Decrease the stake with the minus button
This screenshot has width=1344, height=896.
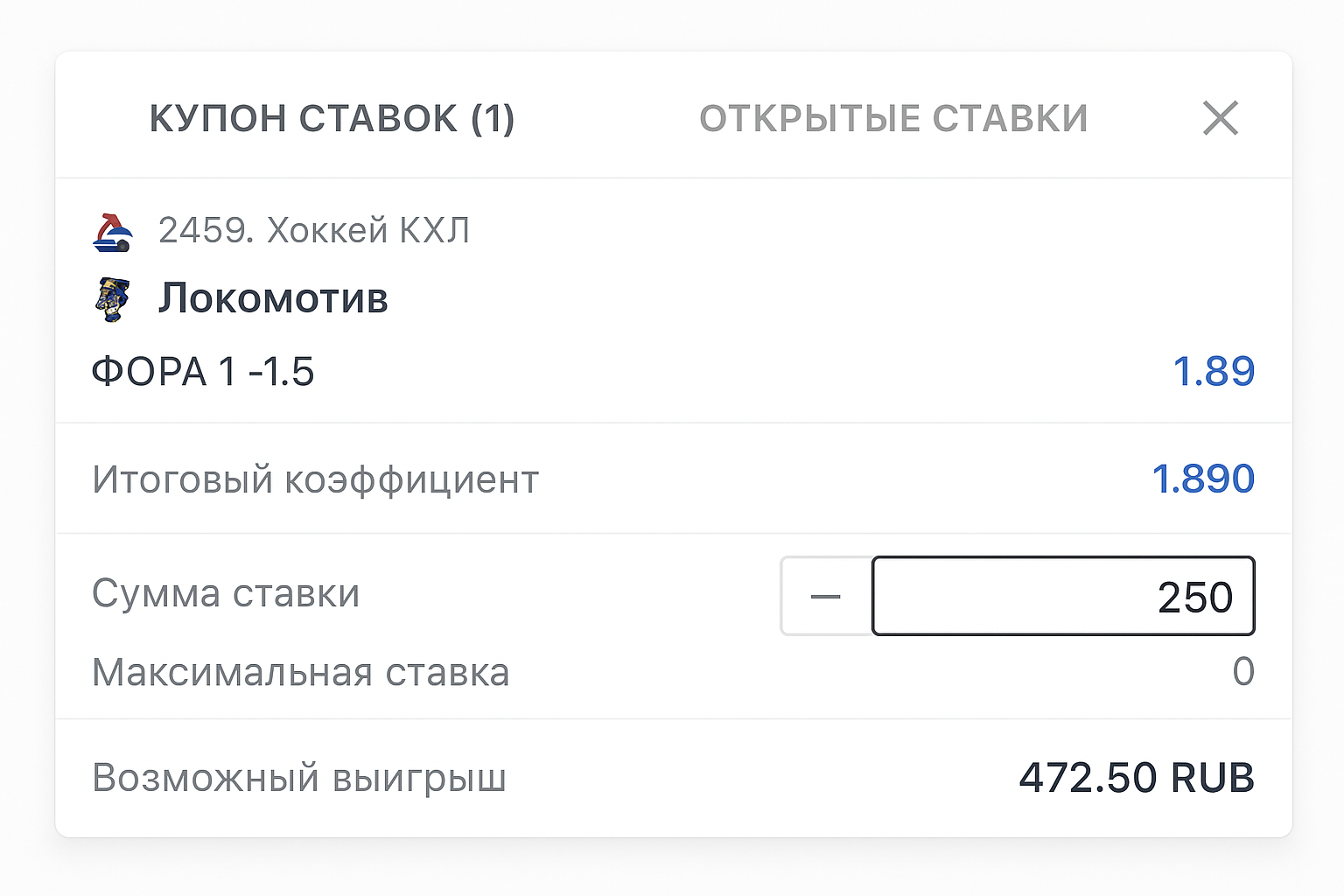[x=825, y=597]
